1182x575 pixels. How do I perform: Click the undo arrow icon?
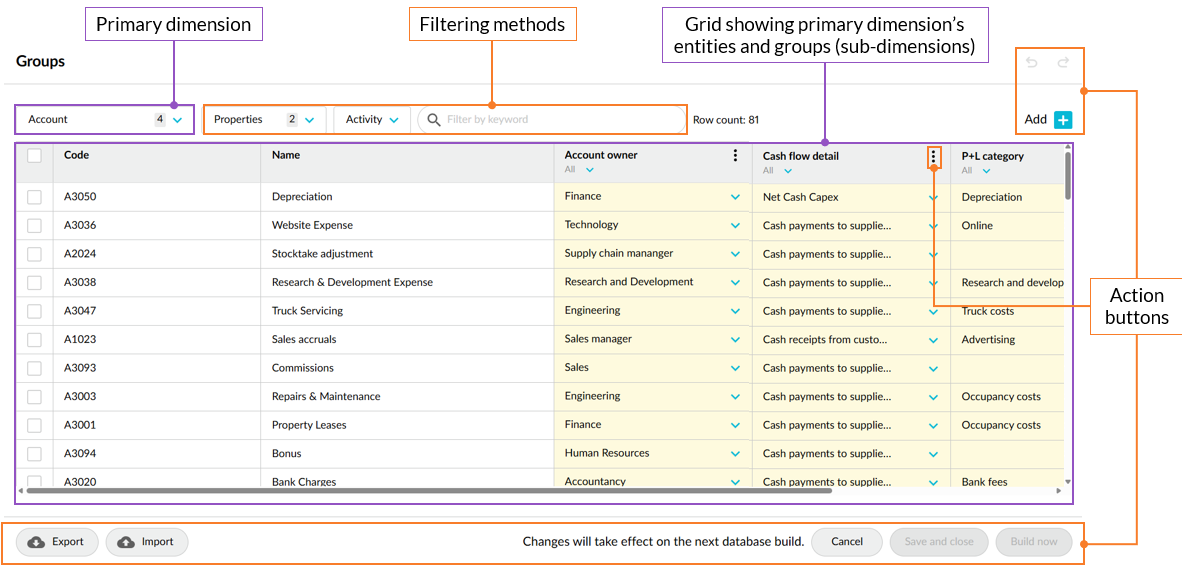pos(1032,63)
